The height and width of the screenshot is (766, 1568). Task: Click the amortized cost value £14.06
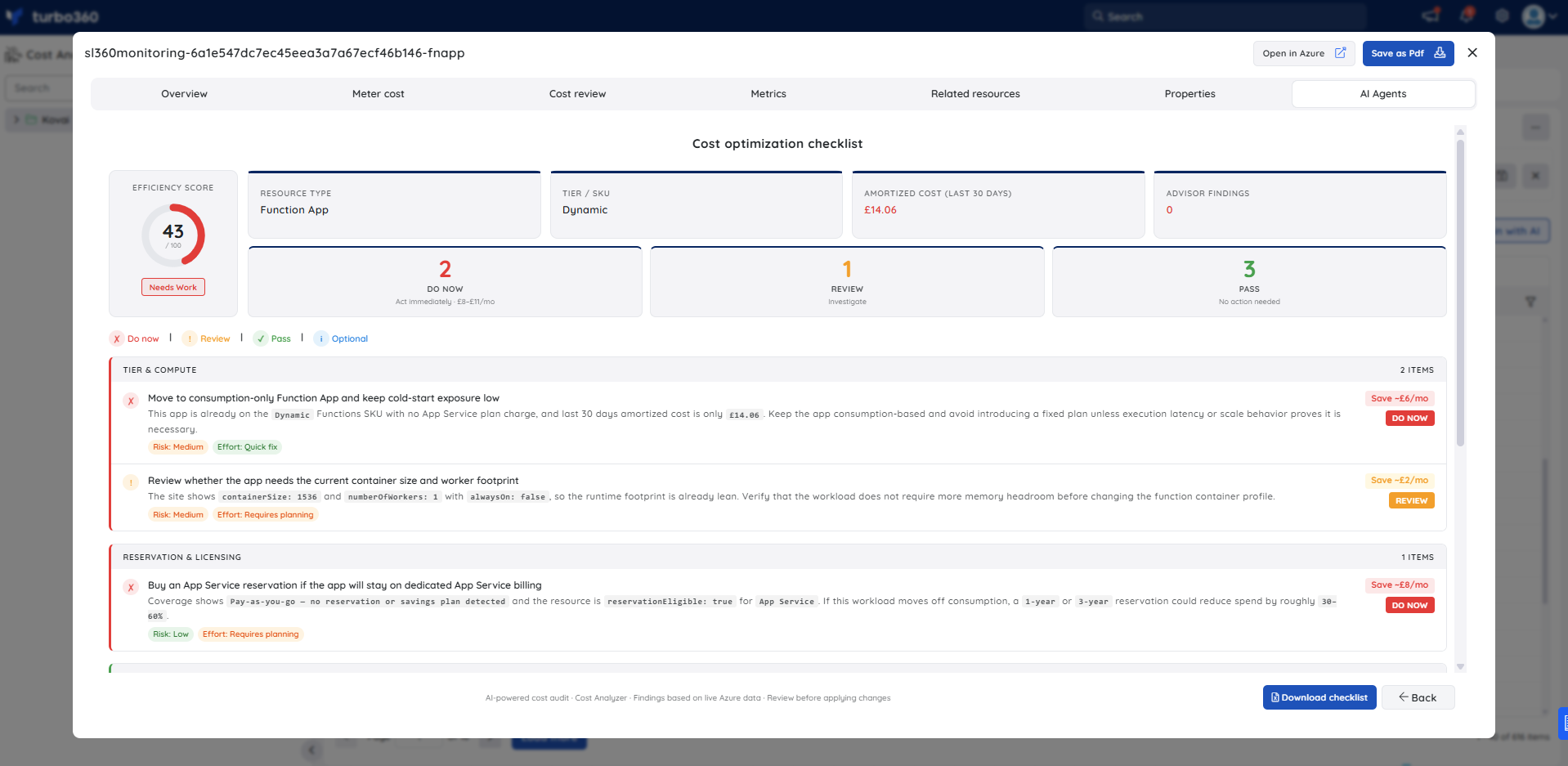tap(880, 210)
